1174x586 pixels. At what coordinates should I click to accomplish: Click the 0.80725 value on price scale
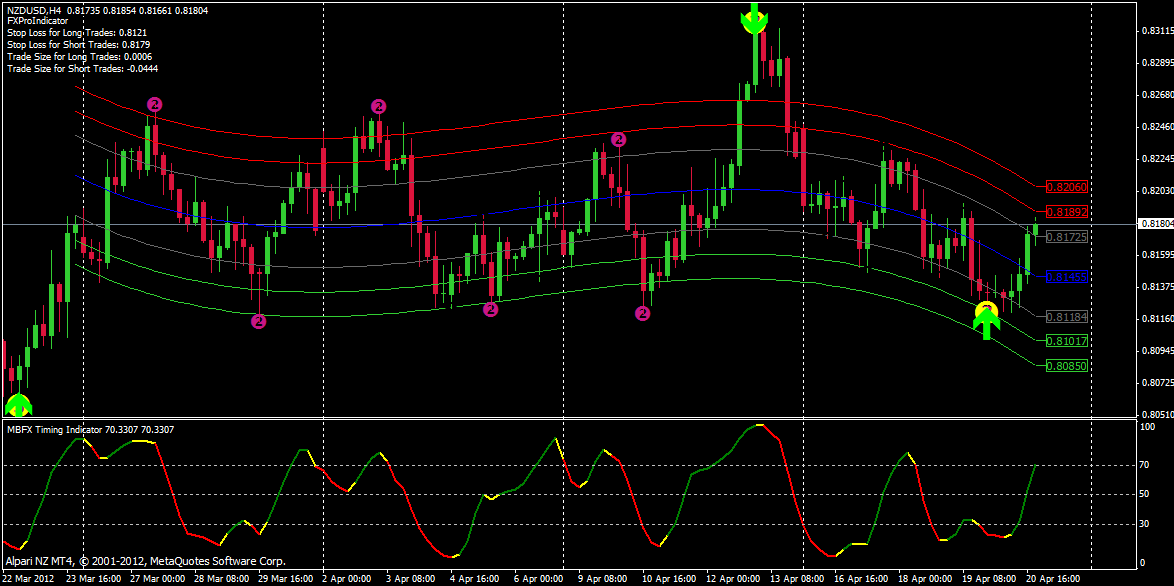(x=1156, y=382)
